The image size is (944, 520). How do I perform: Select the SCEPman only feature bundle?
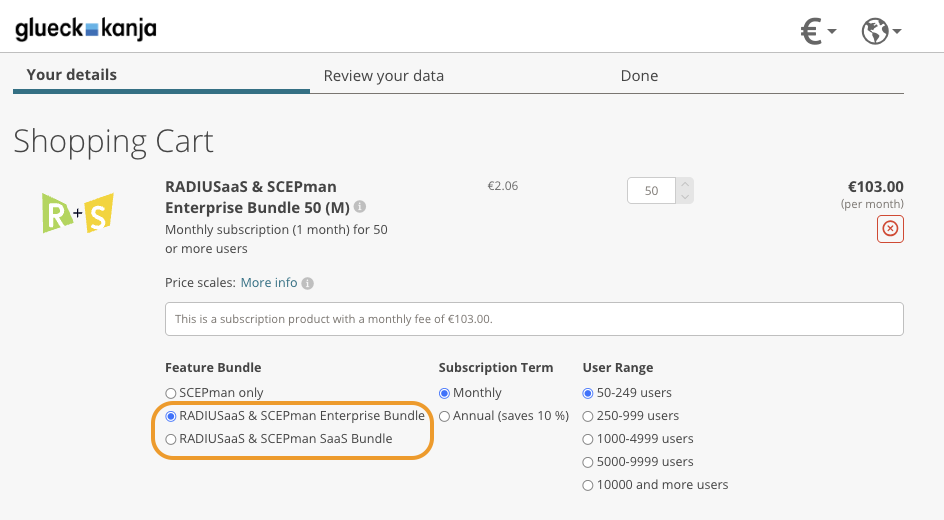point(171,393)
